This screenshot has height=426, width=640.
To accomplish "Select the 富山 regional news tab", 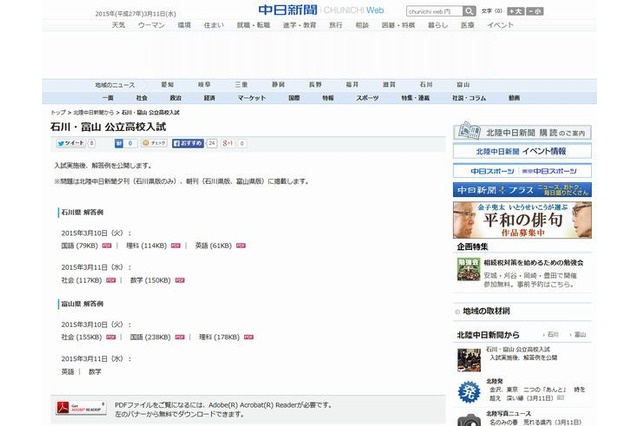I will (463, 84).
